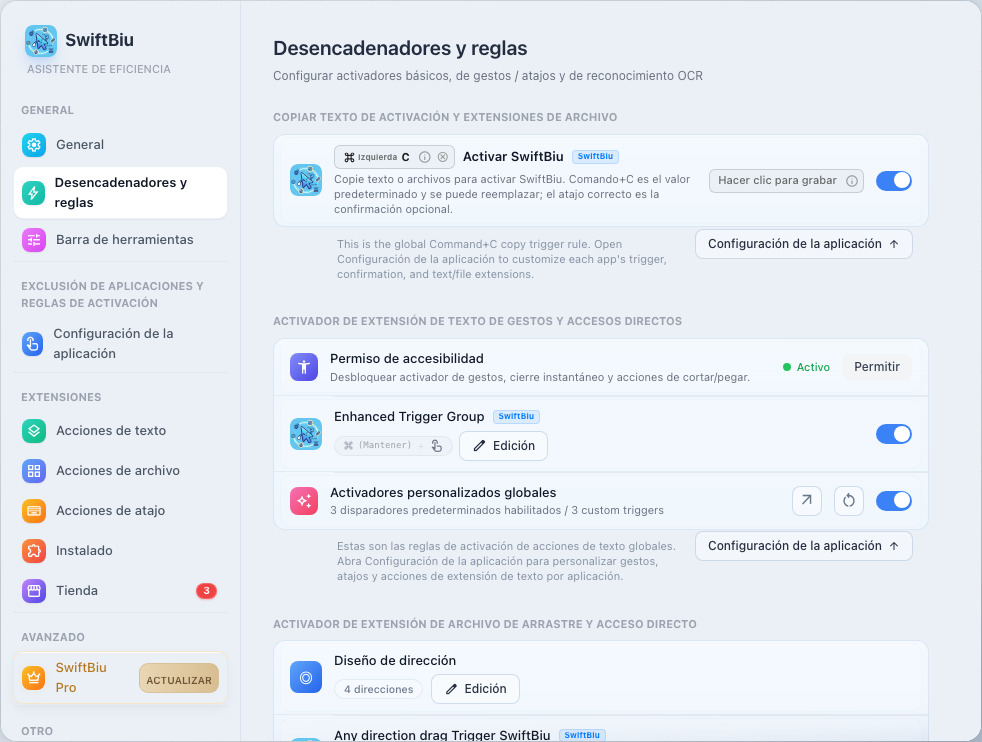Screen dimensions: 982x742
Task: Click the ACTUALIZAR upgrade button
Action: (x=178, y=678)
